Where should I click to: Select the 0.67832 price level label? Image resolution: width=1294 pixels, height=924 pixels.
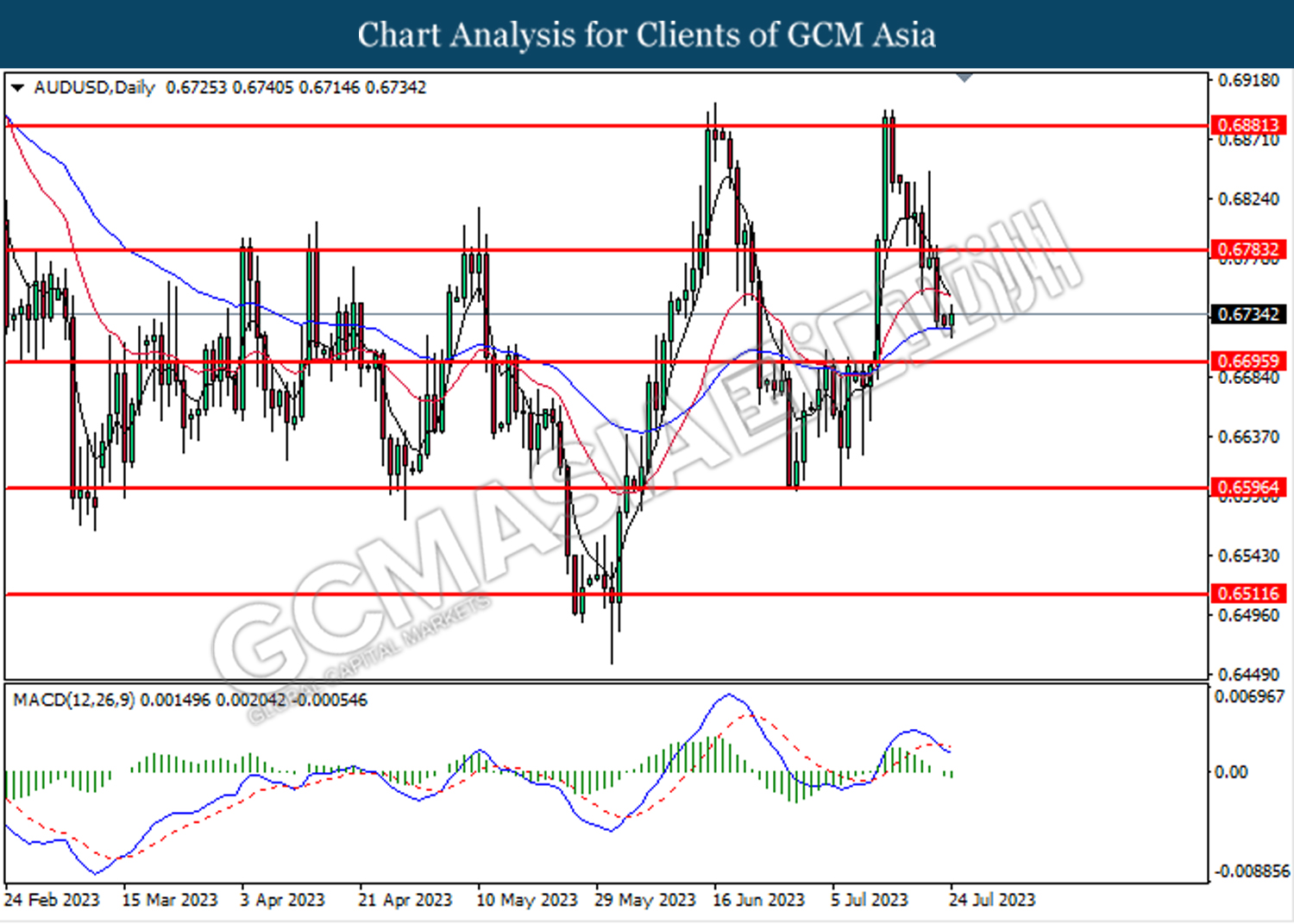1248,250
